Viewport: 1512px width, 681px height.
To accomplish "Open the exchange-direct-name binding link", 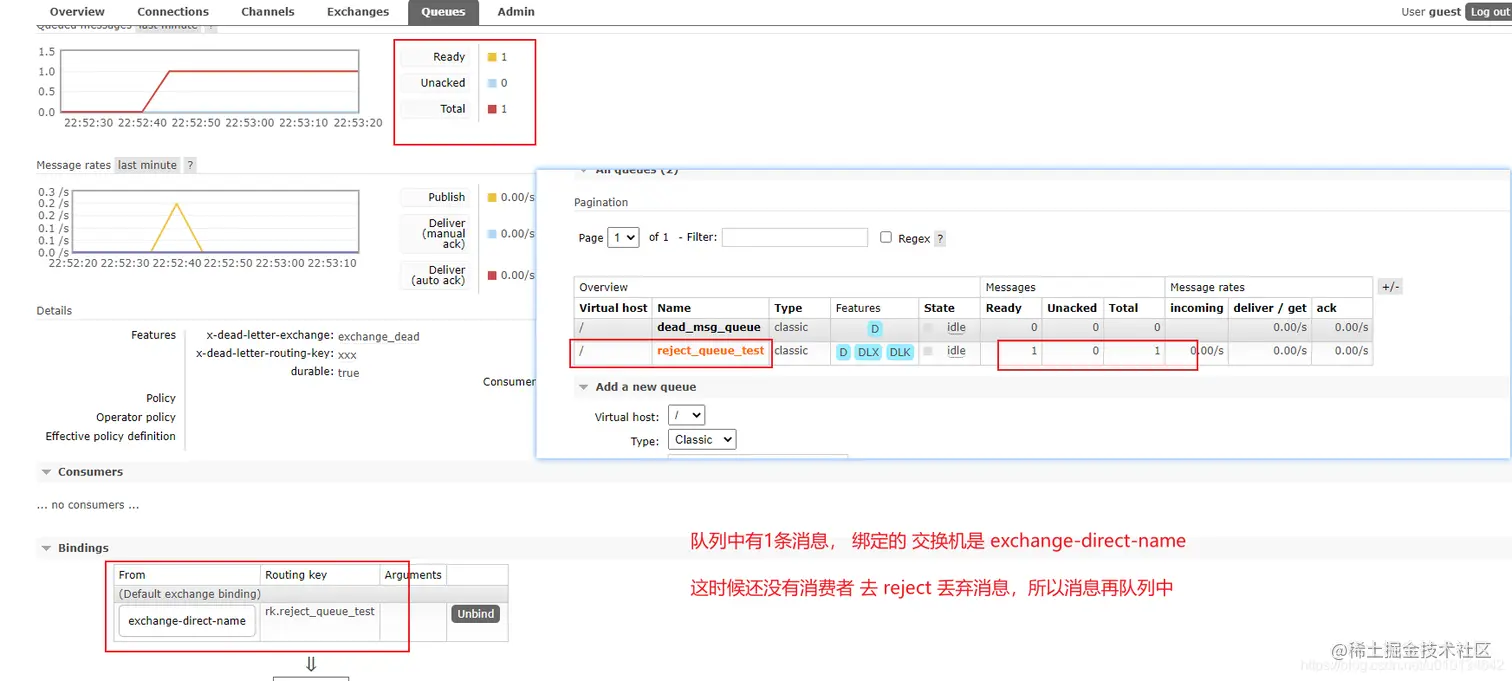I will point(187,621).
